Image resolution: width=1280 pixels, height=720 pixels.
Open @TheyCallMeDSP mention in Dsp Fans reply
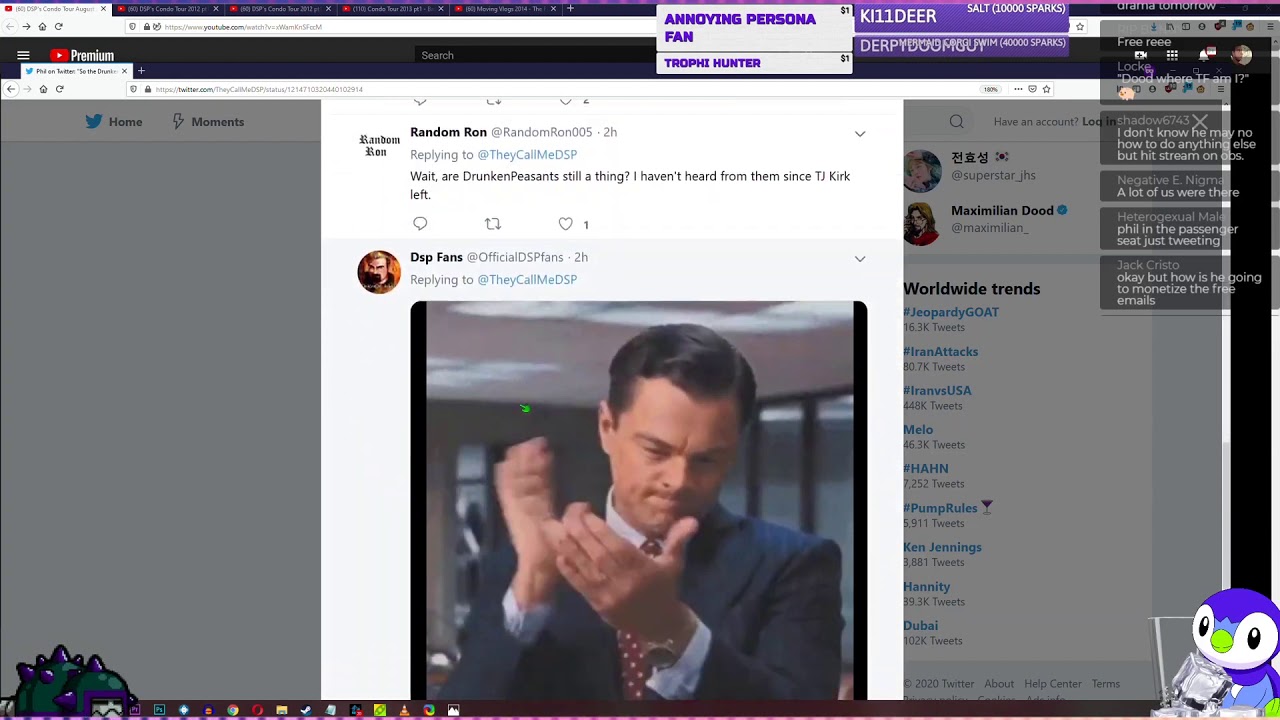[x=527, y=280]
